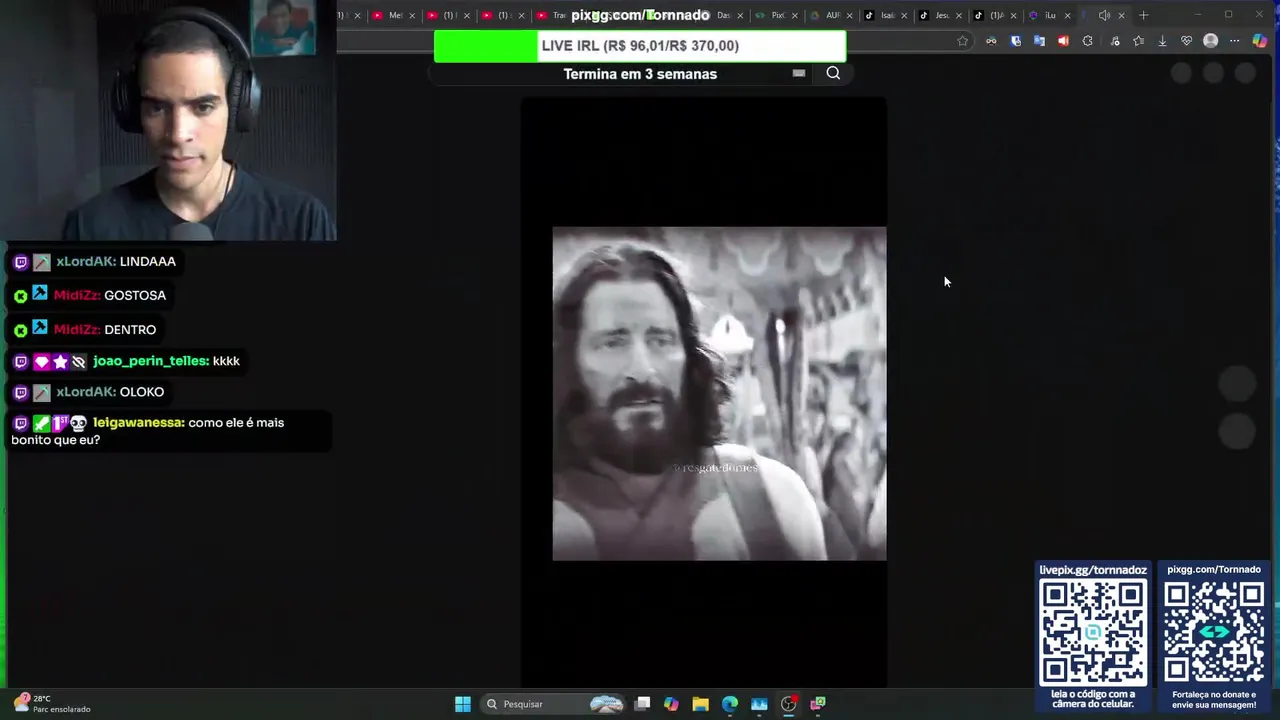Open the weather widget showing 28°C

coord(52,704)
